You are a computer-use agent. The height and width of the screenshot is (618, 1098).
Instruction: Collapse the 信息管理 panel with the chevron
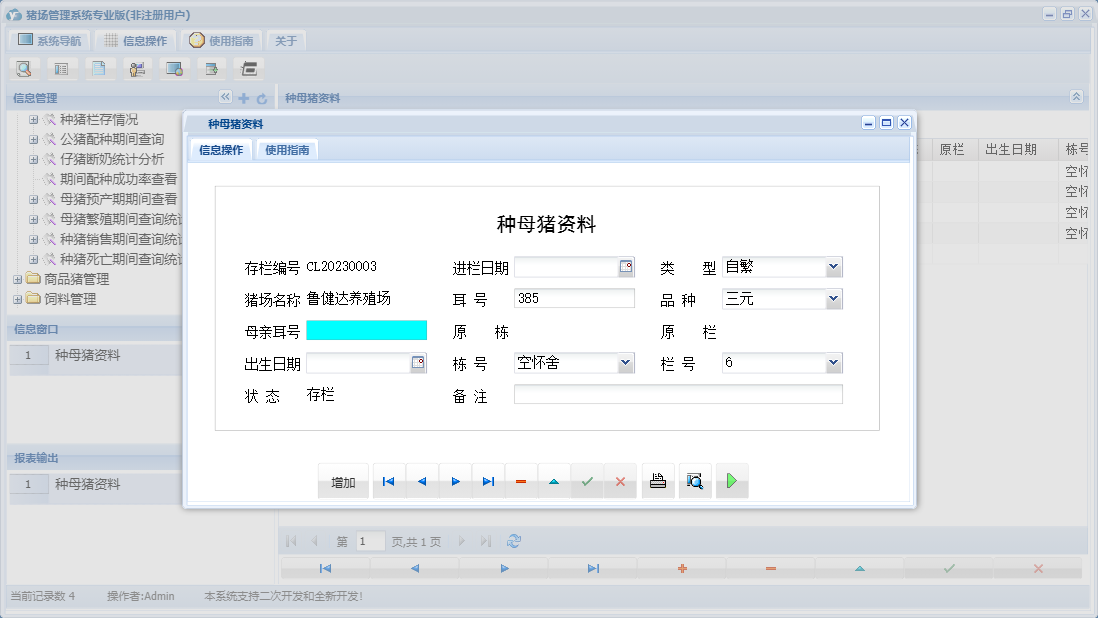pyautogui.click(x=225, y=97)
